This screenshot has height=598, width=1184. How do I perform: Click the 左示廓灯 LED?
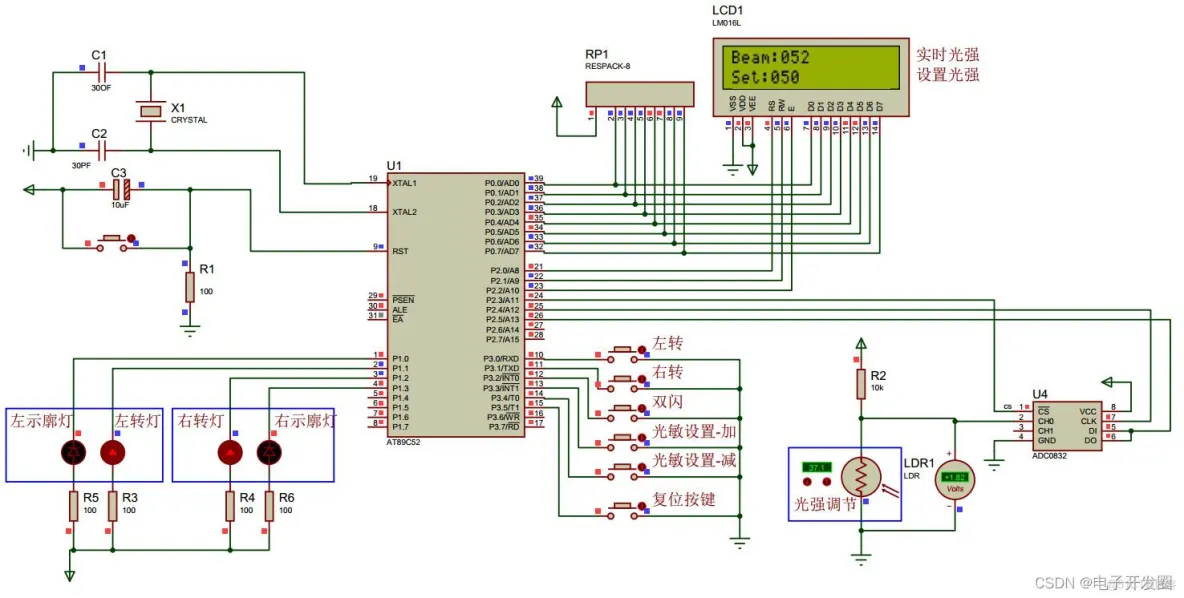[x=73, y=453]
